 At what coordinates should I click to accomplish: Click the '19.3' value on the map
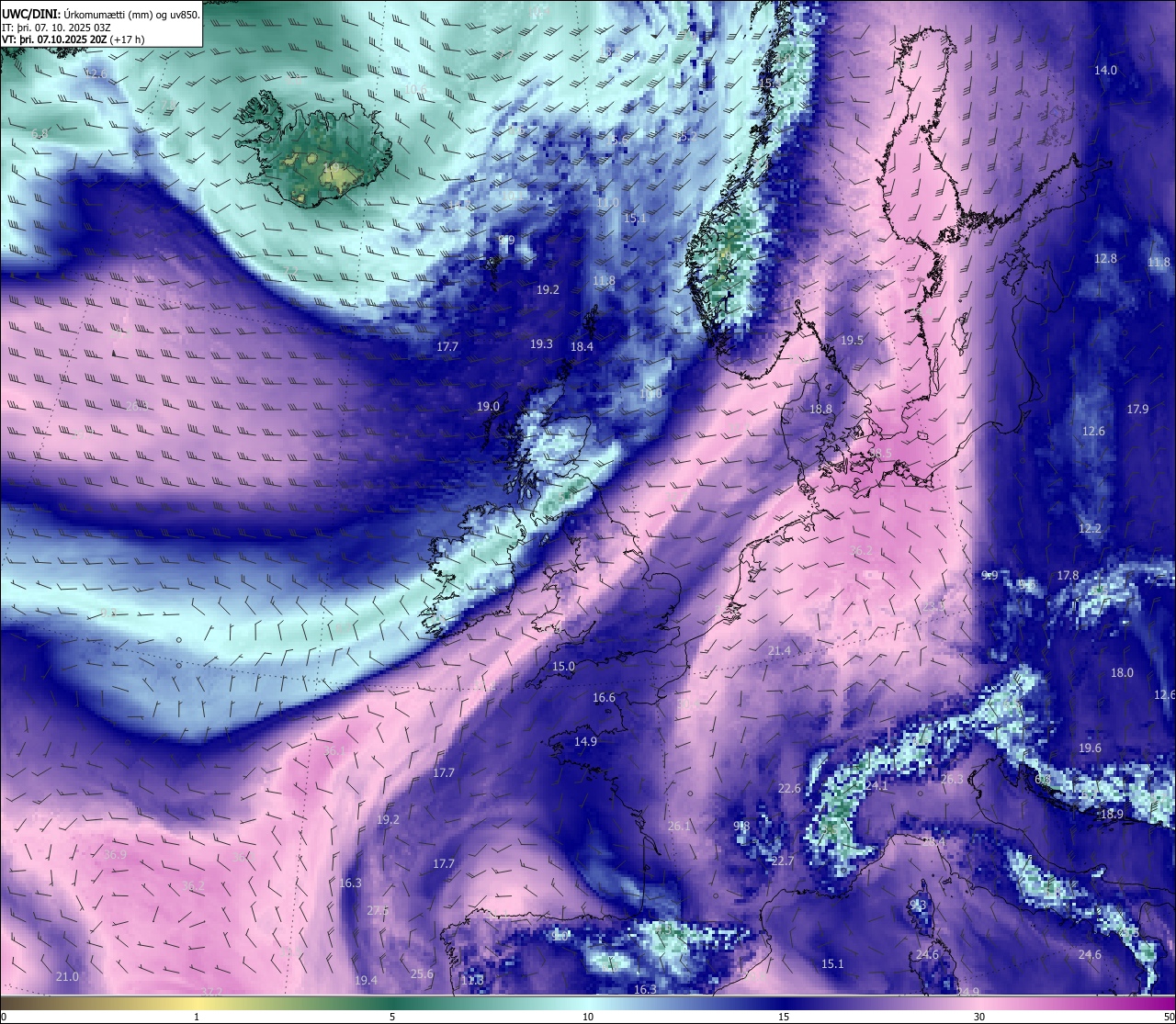pos(541,344)
